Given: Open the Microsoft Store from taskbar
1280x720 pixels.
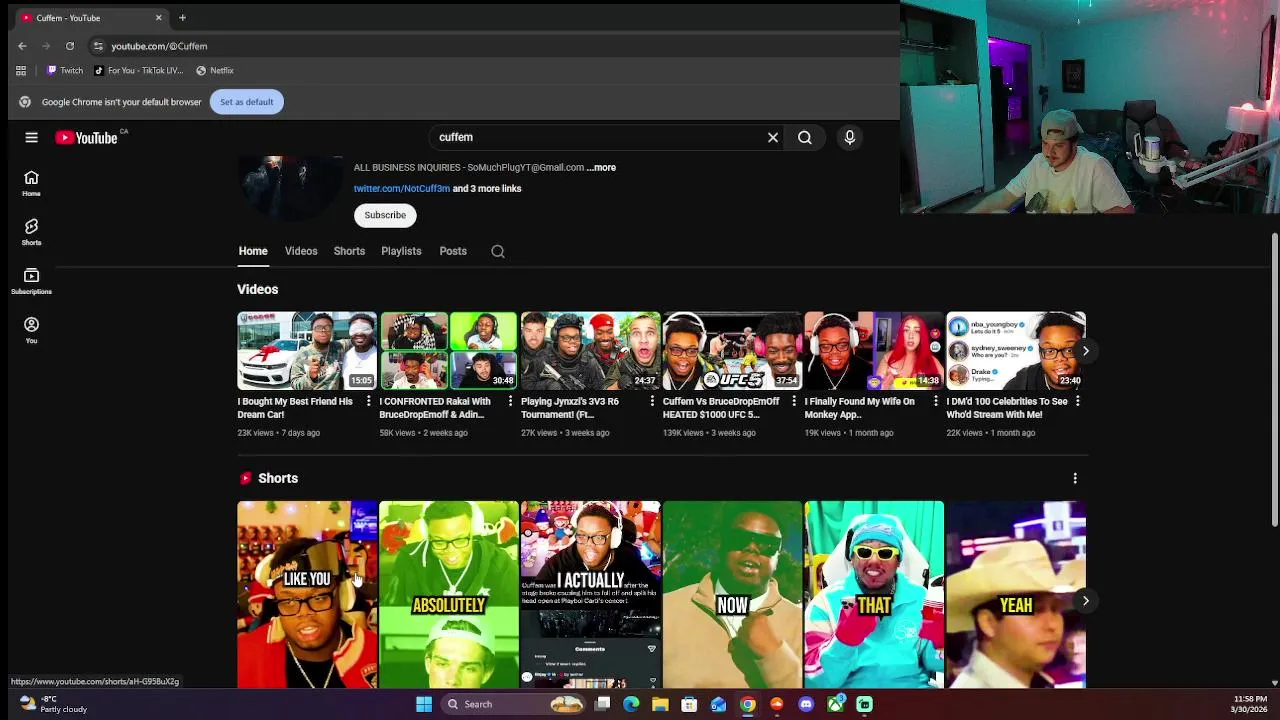Looking at the screenshot, I should coord(689,705).
